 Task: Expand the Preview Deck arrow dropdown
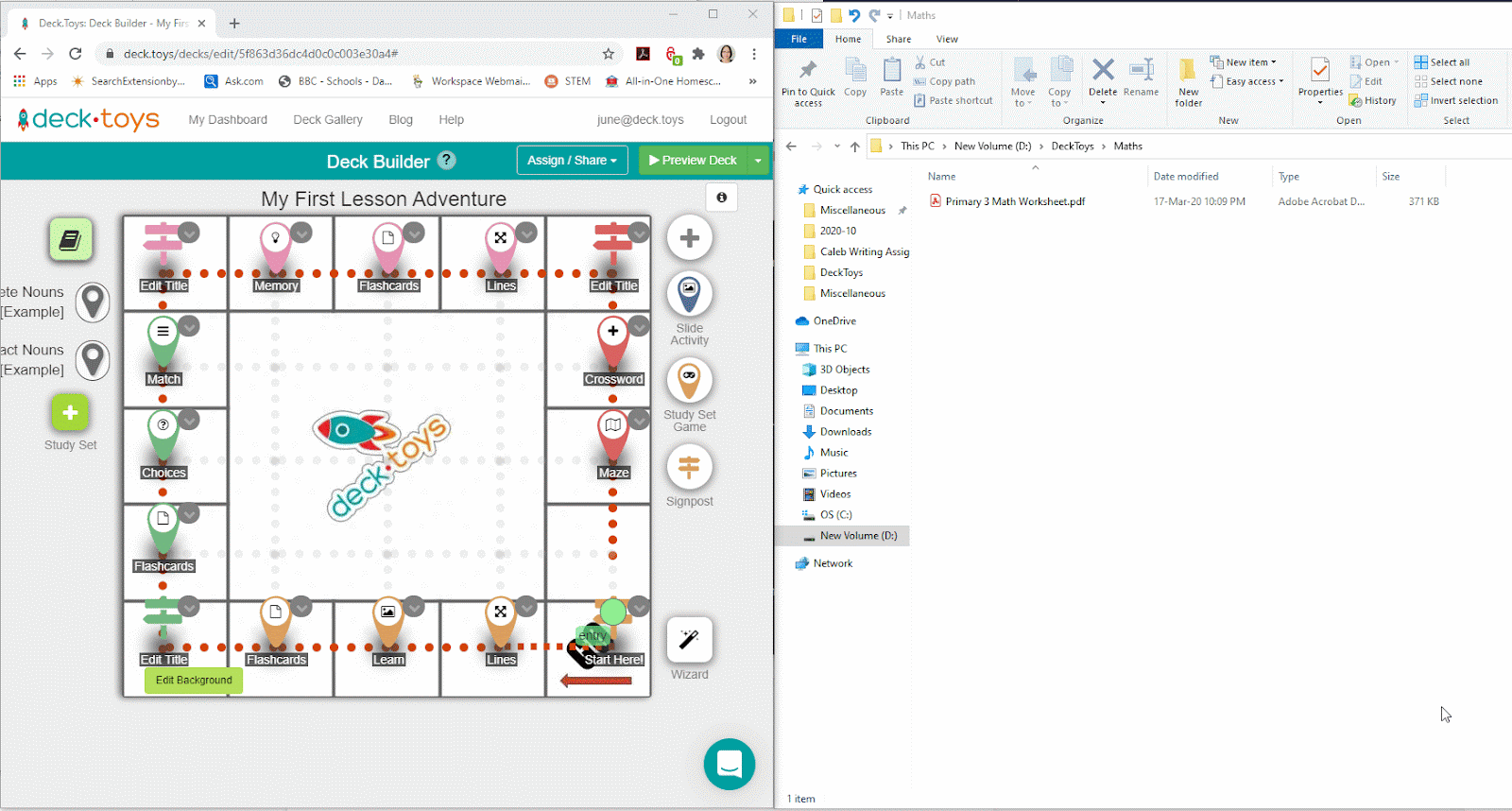(x=758, y=161)
